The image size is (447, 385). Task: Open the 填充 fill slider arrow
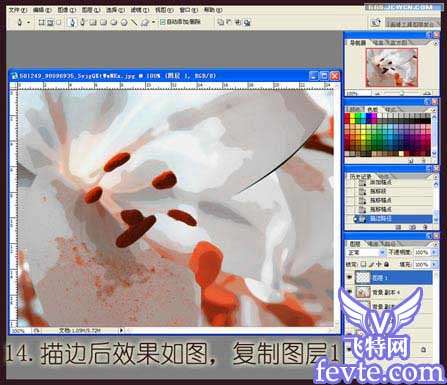tap(434, 264)
